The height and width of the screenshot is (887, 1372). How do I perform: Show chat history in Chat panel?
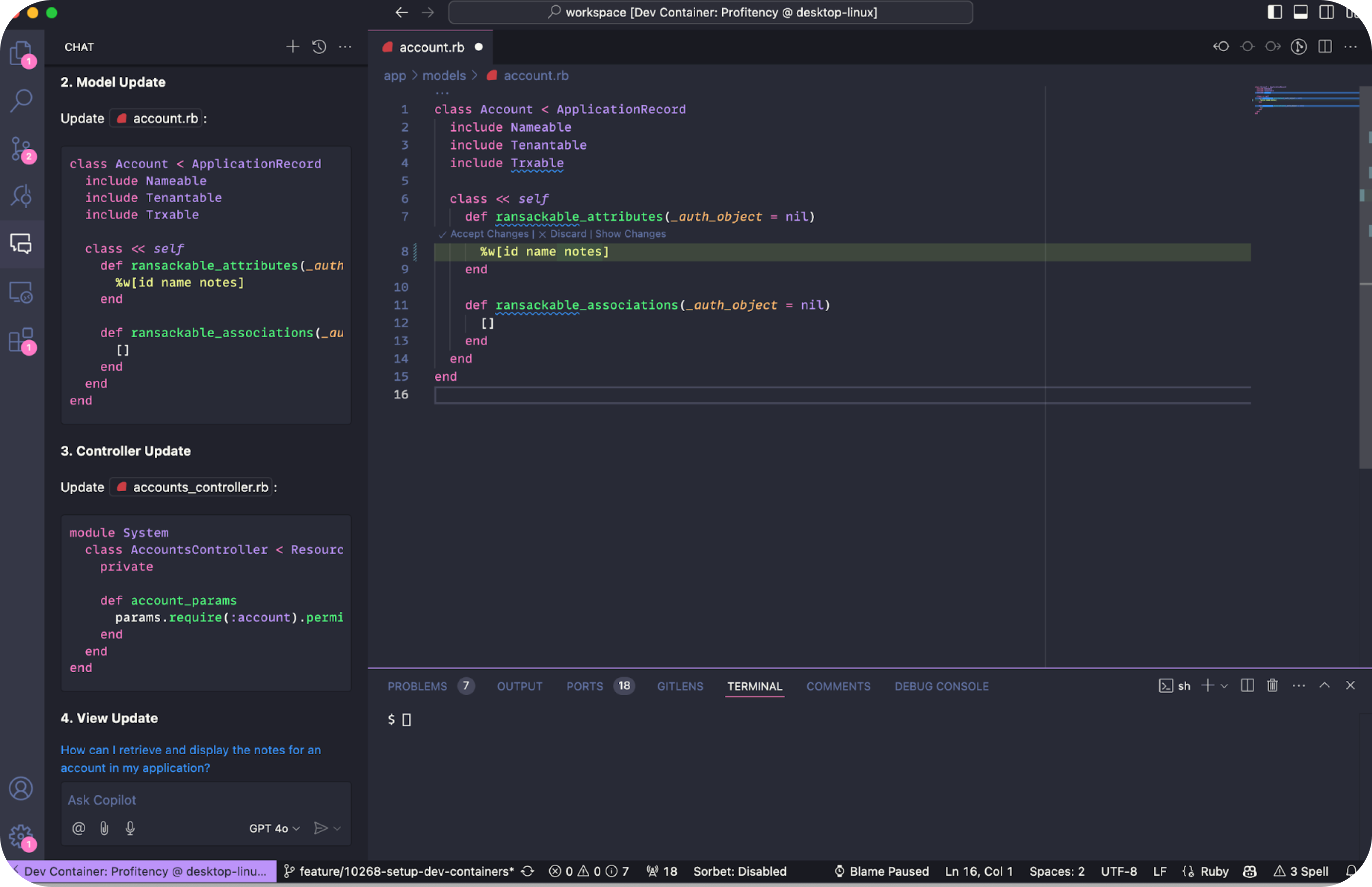tap(319, 47)
